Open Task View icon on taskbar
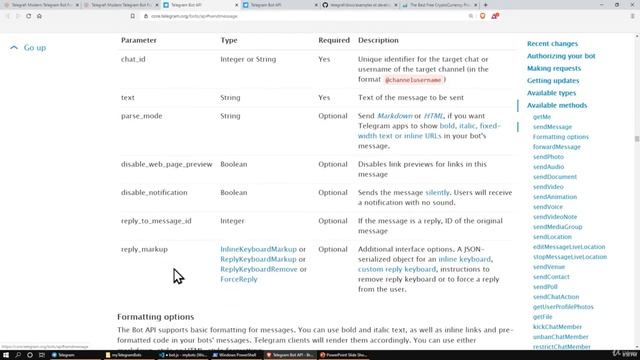The width and height of the screenshot is (640, 360). point(42,355)
